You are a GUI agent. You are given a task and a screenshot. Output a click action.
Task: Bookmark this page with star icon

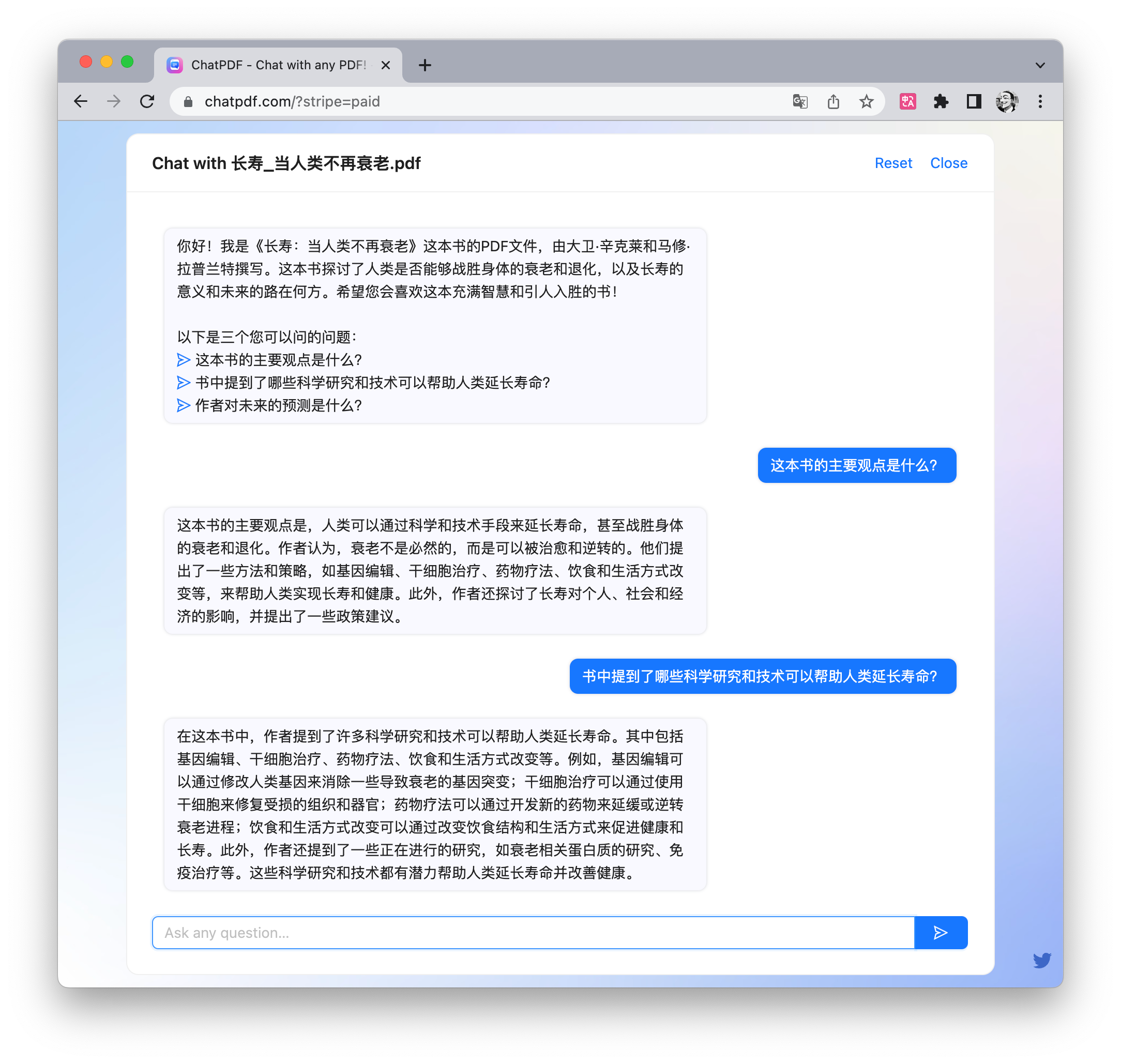tap(866, 101)
